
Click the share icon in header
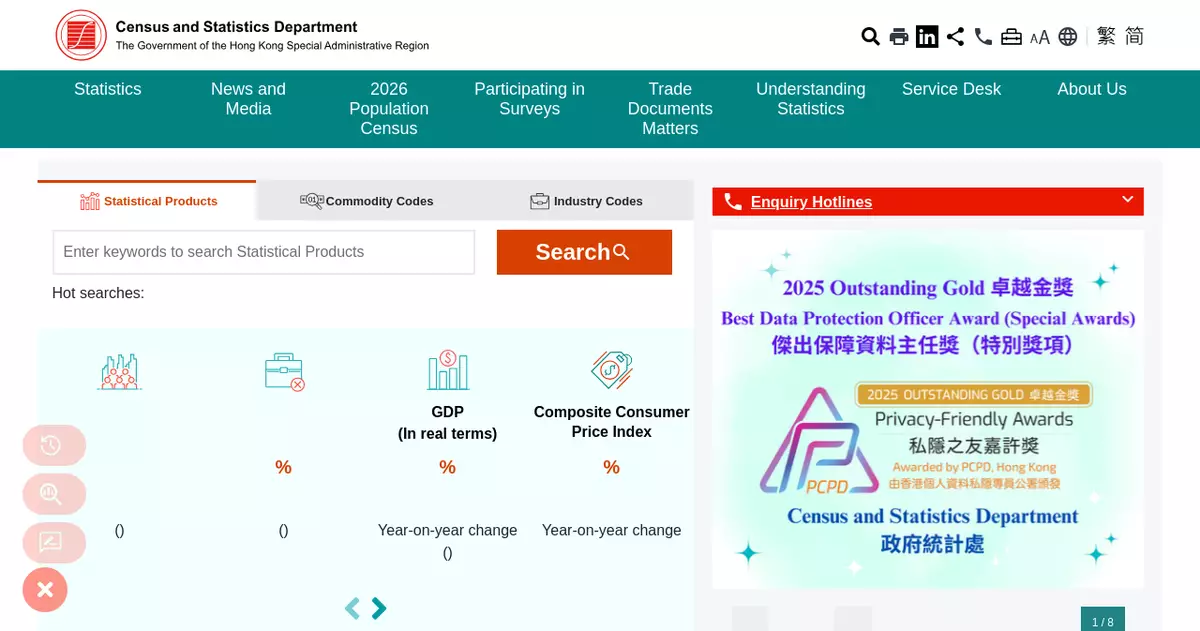point(955,37)
